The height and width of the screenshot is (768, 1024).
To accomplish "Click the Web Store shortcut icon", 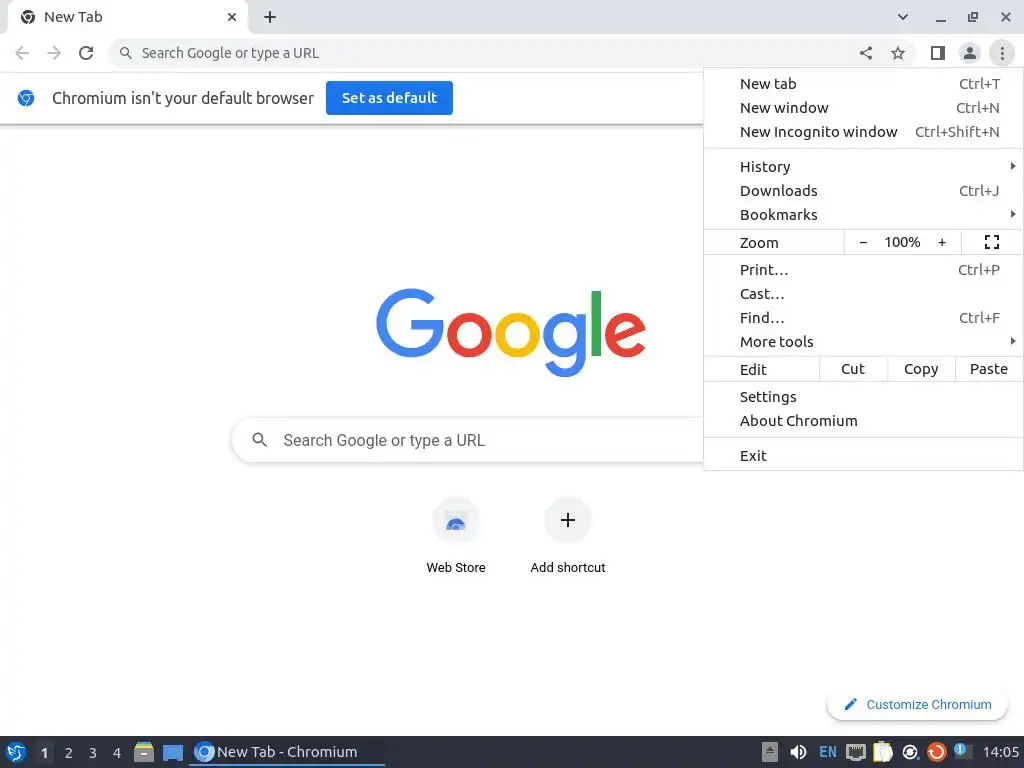I will click(x=456, y=520).
